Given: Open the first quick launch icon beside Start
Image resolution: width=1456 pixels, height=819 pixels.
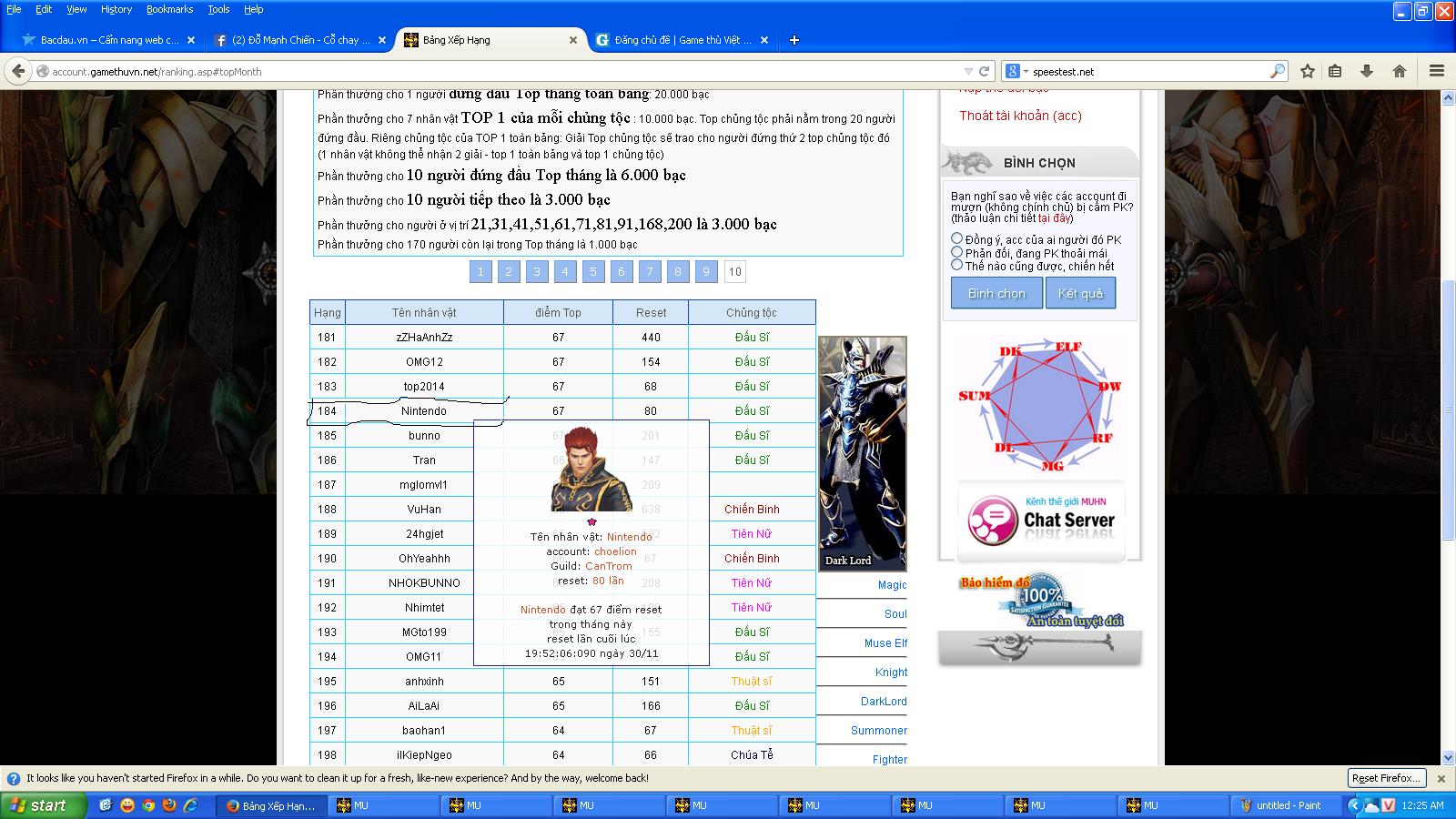Looking at the screenshot, I should click(x=106, y=805).
